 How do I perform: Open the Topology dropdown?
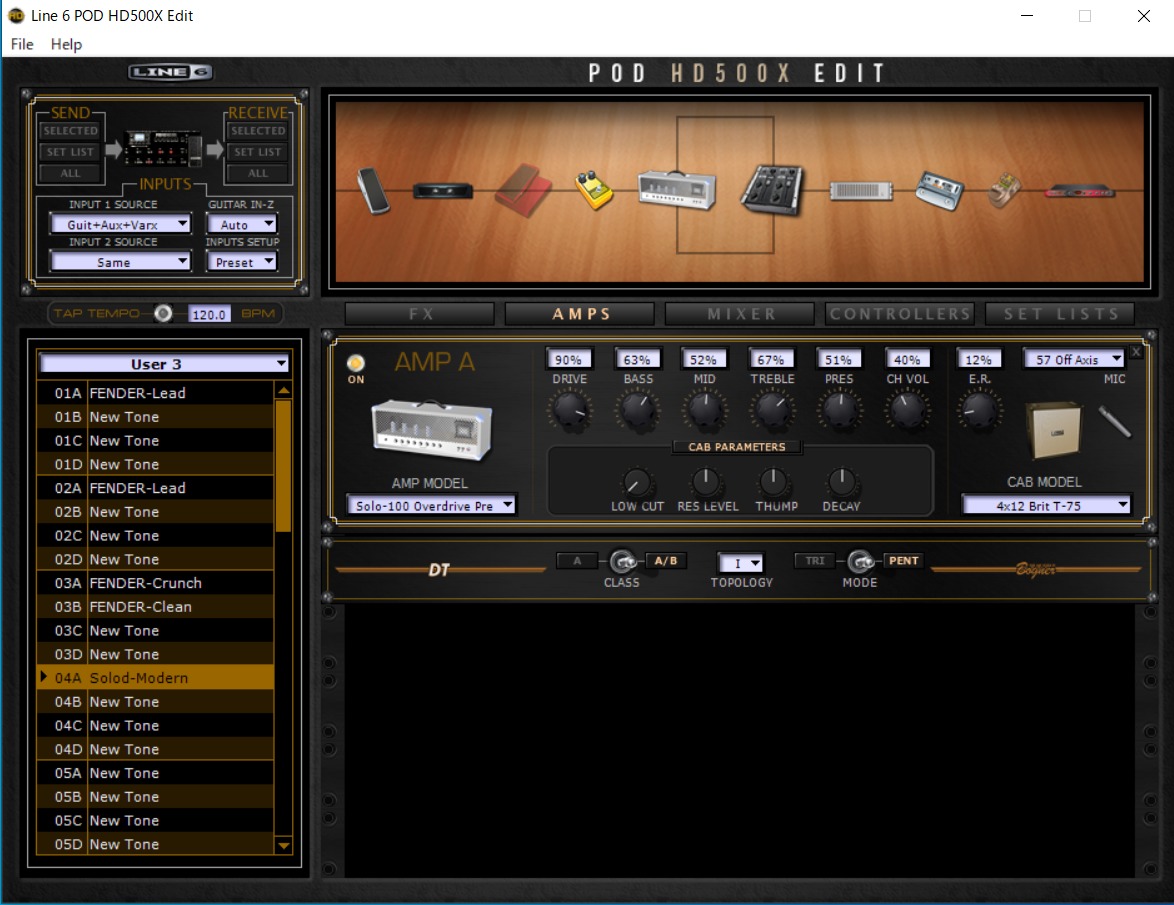(x=740, y=563)
